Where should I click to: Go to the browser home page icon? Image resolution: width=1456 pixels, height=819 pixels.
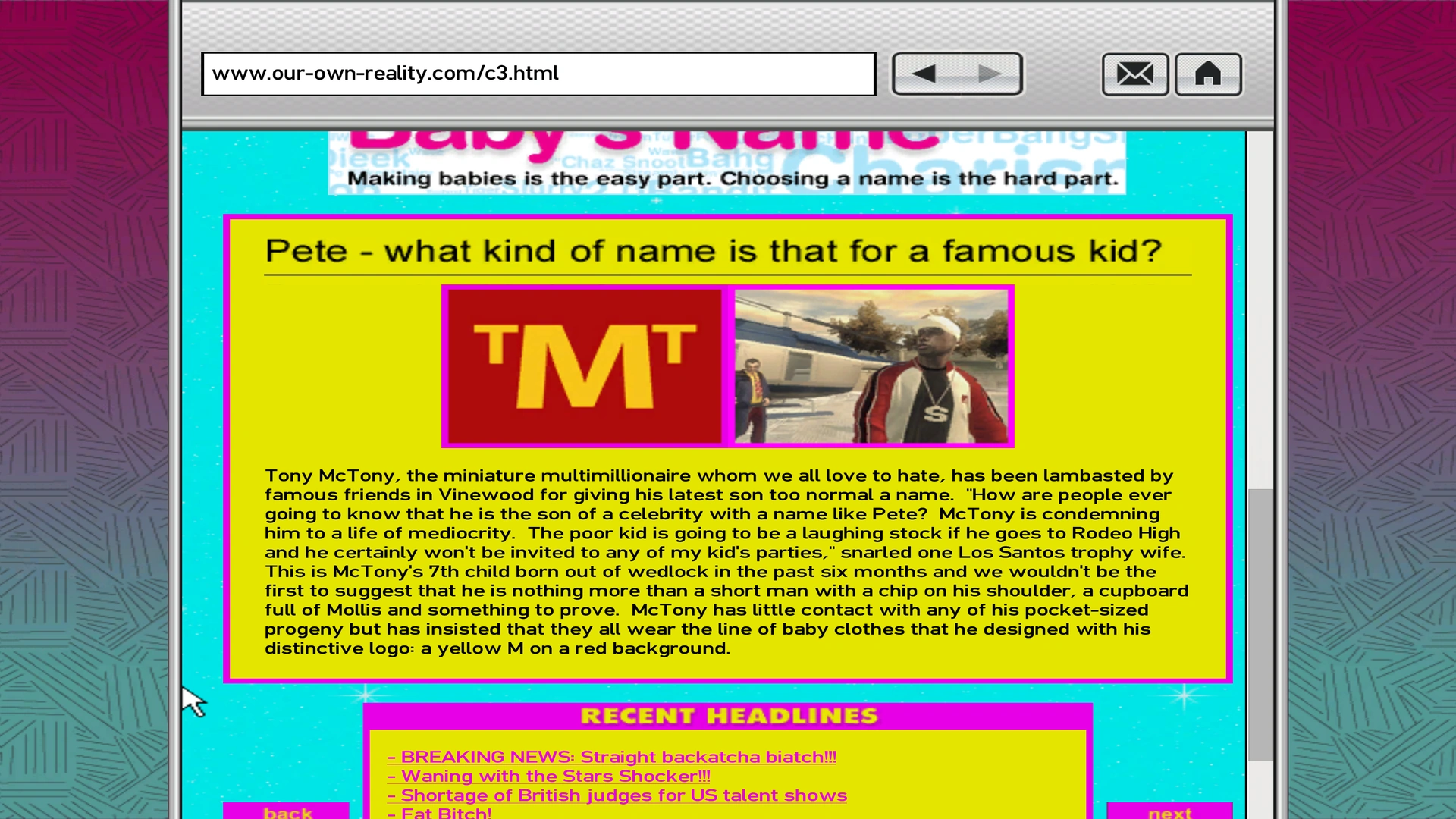click(x=1208, y=74)
